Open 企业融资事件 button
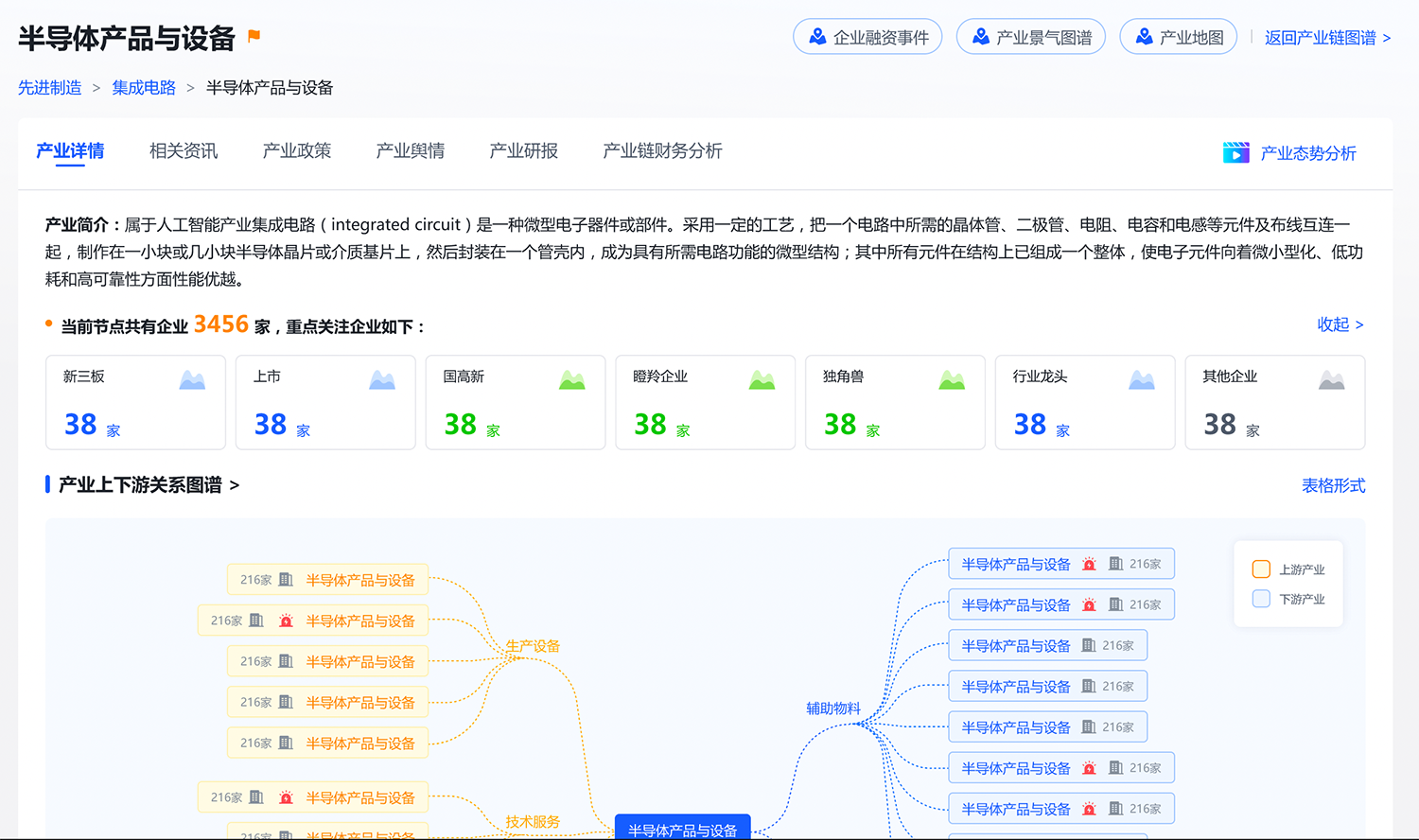Image resolution: width=1419 pixels, height=840 pixels. click(867, 37)
